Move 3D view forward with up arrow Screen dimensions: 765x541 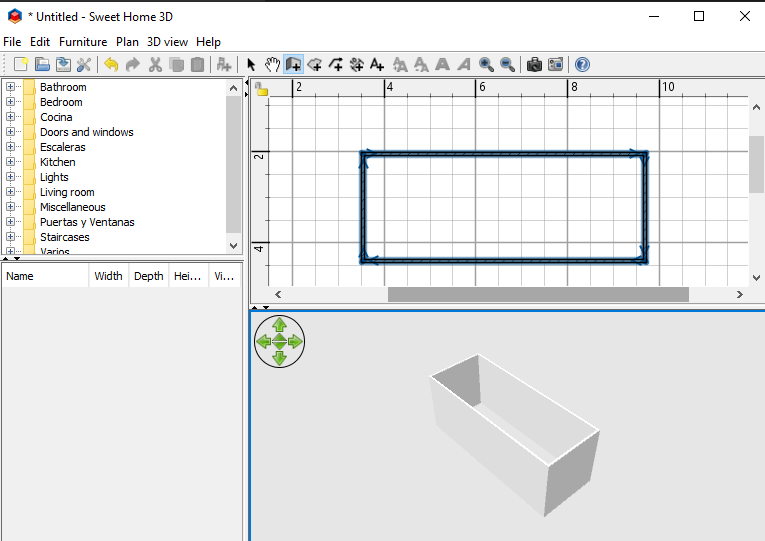click(279, 324)
